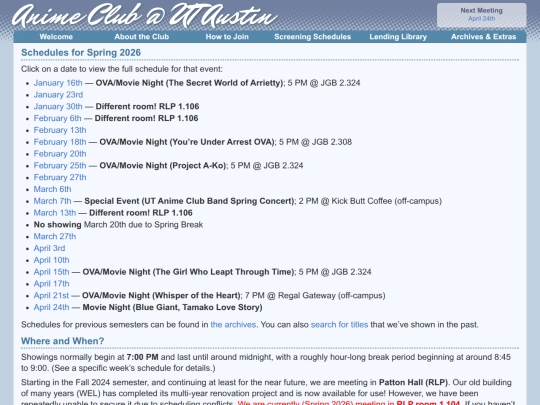Click April 24th in Next Meeting box

(481, 19)
